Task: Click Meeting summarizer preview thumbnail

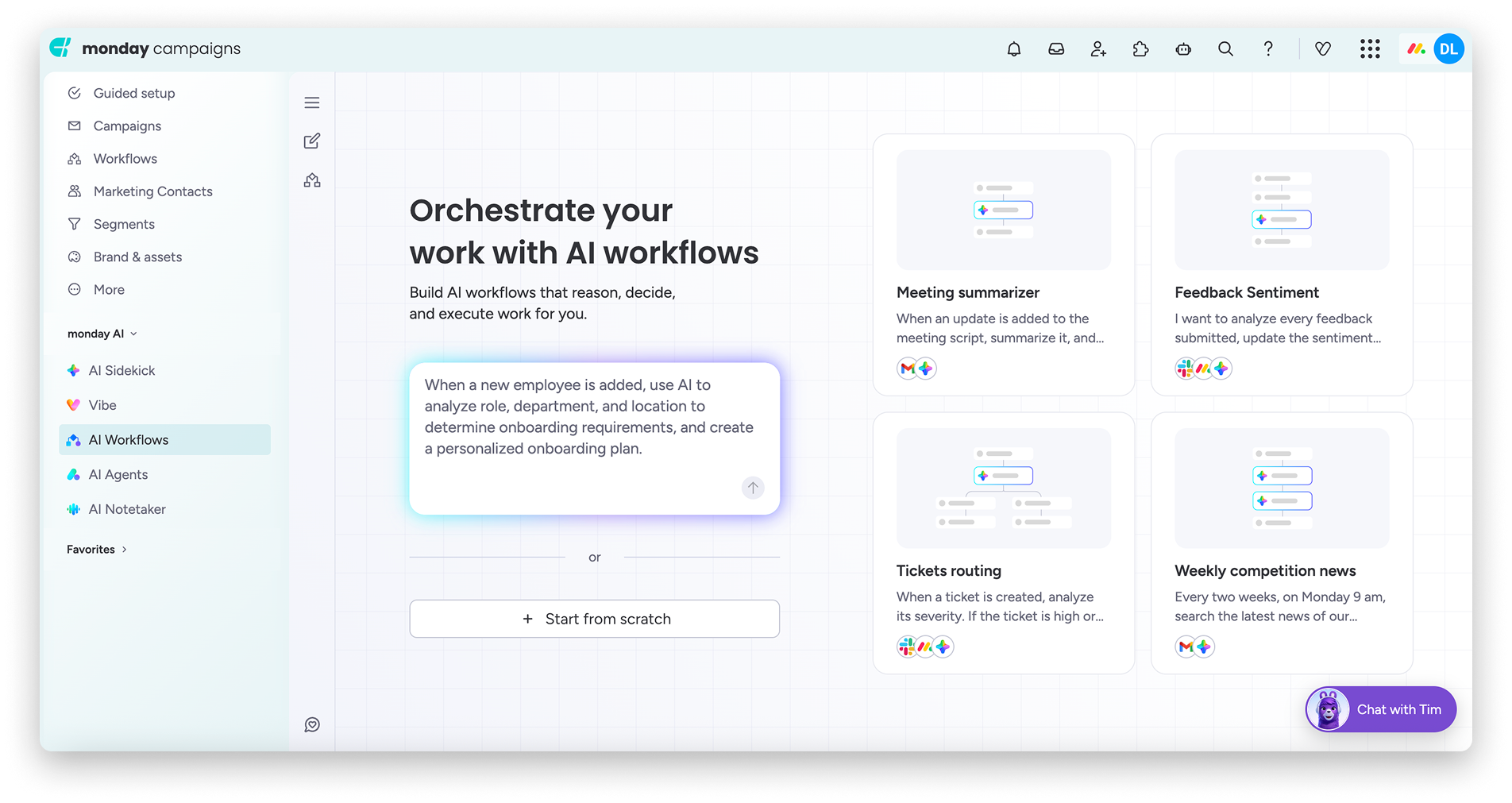Action: [x=1004, y=210]
